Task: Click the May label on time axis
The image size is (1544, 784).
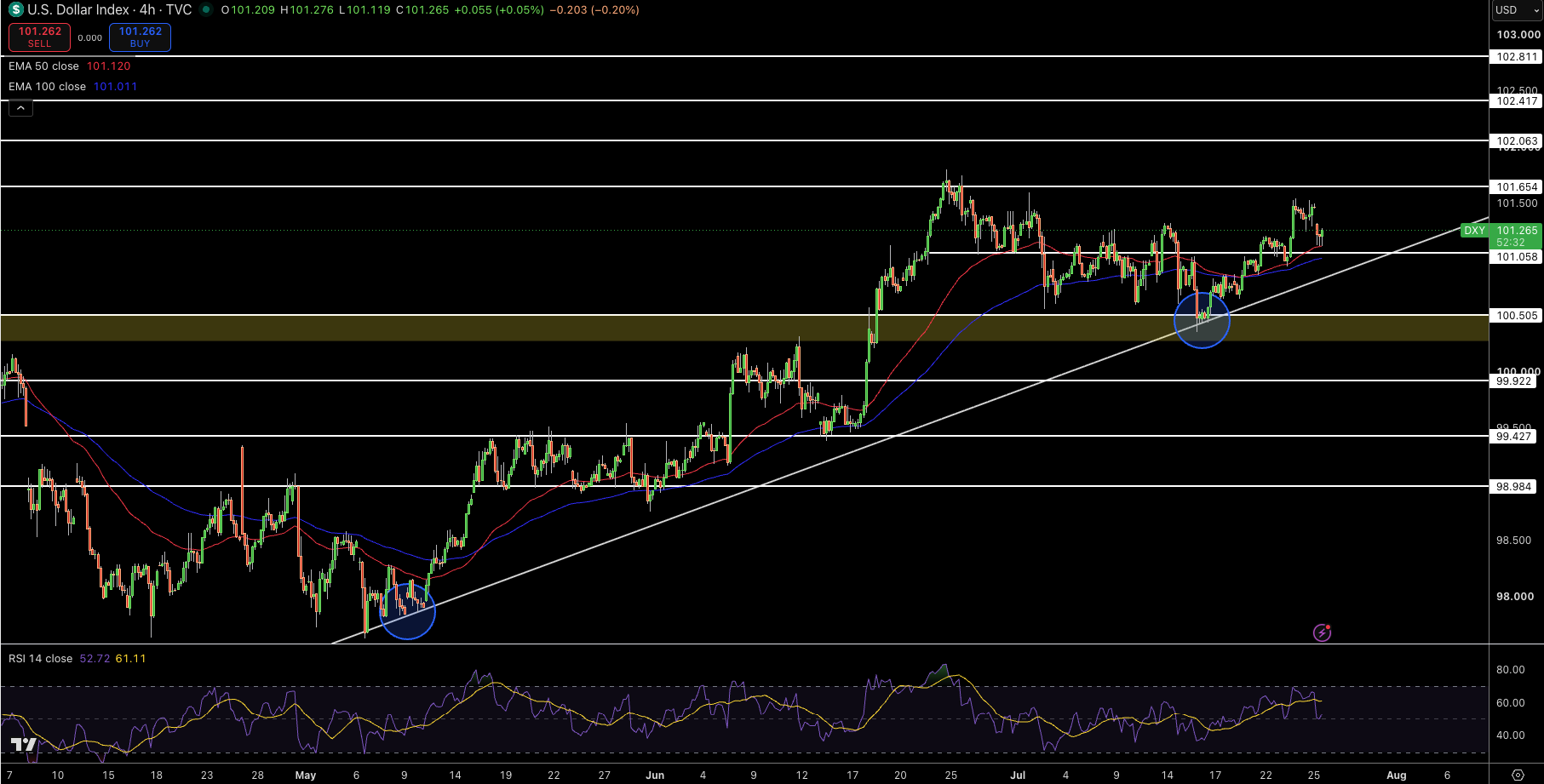Action: tap(306, 775)
